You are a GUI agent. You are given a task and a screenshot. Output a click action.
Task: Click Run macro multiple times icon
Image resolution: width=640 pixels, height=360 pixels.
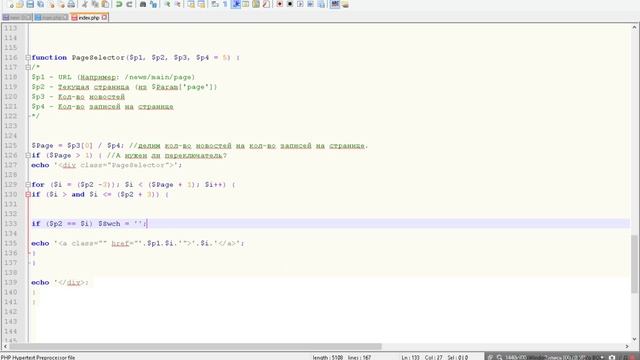pos(311,4)
